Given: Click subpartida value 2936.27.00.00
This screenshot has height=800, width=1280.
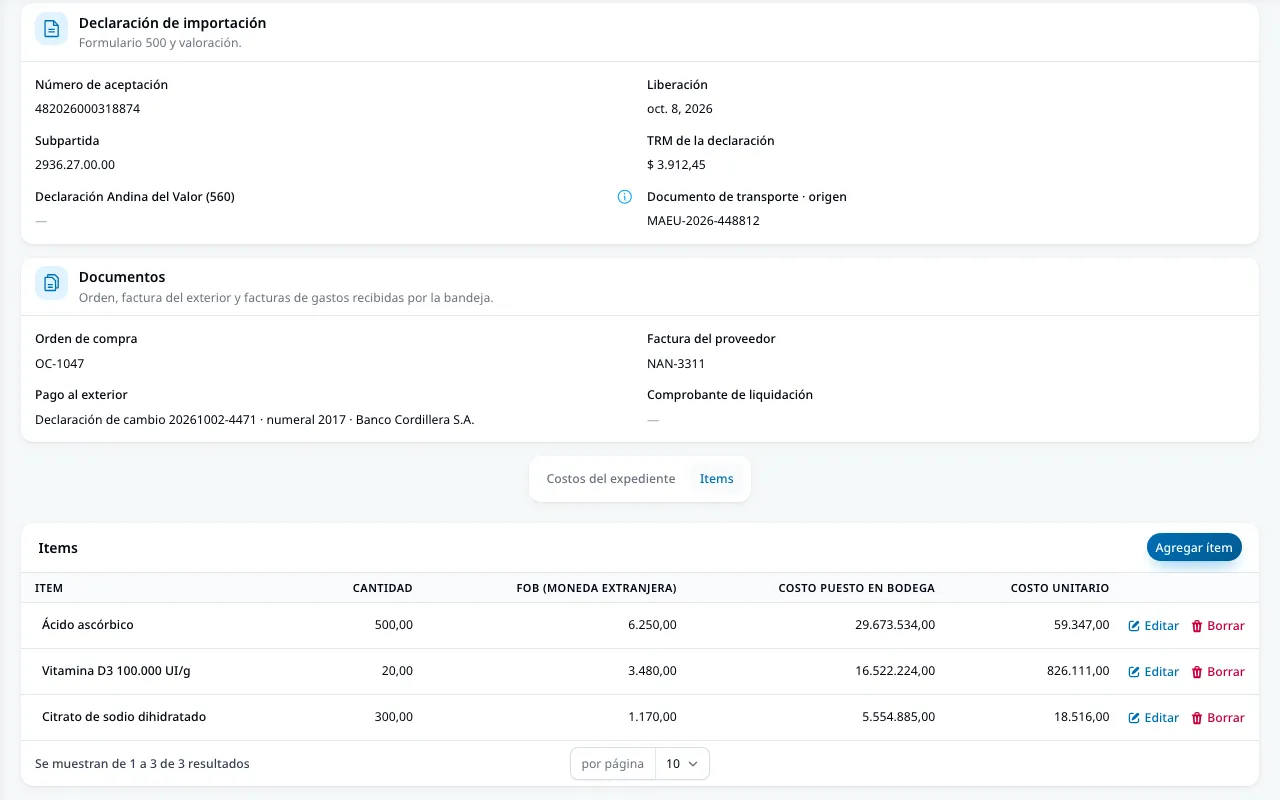Looking at the screenshot, I should pos(75,165).
